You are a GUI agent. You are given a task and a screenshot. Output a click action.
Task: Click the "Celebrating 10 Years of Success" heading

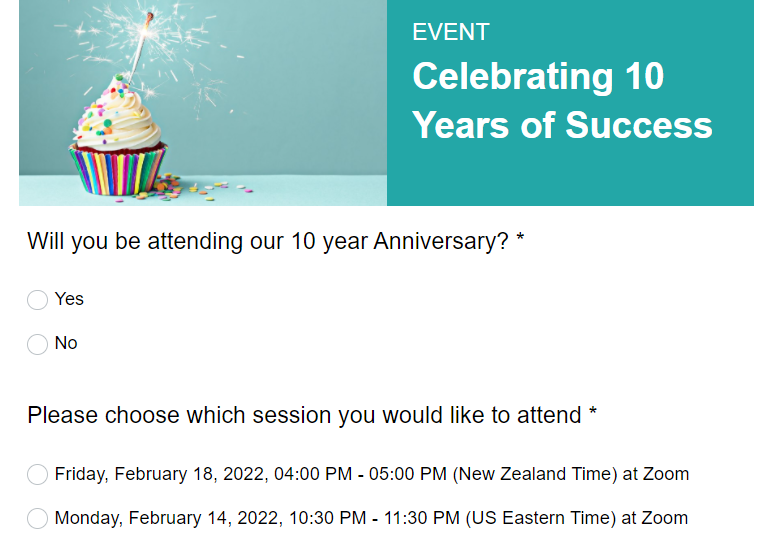[562, 101]
